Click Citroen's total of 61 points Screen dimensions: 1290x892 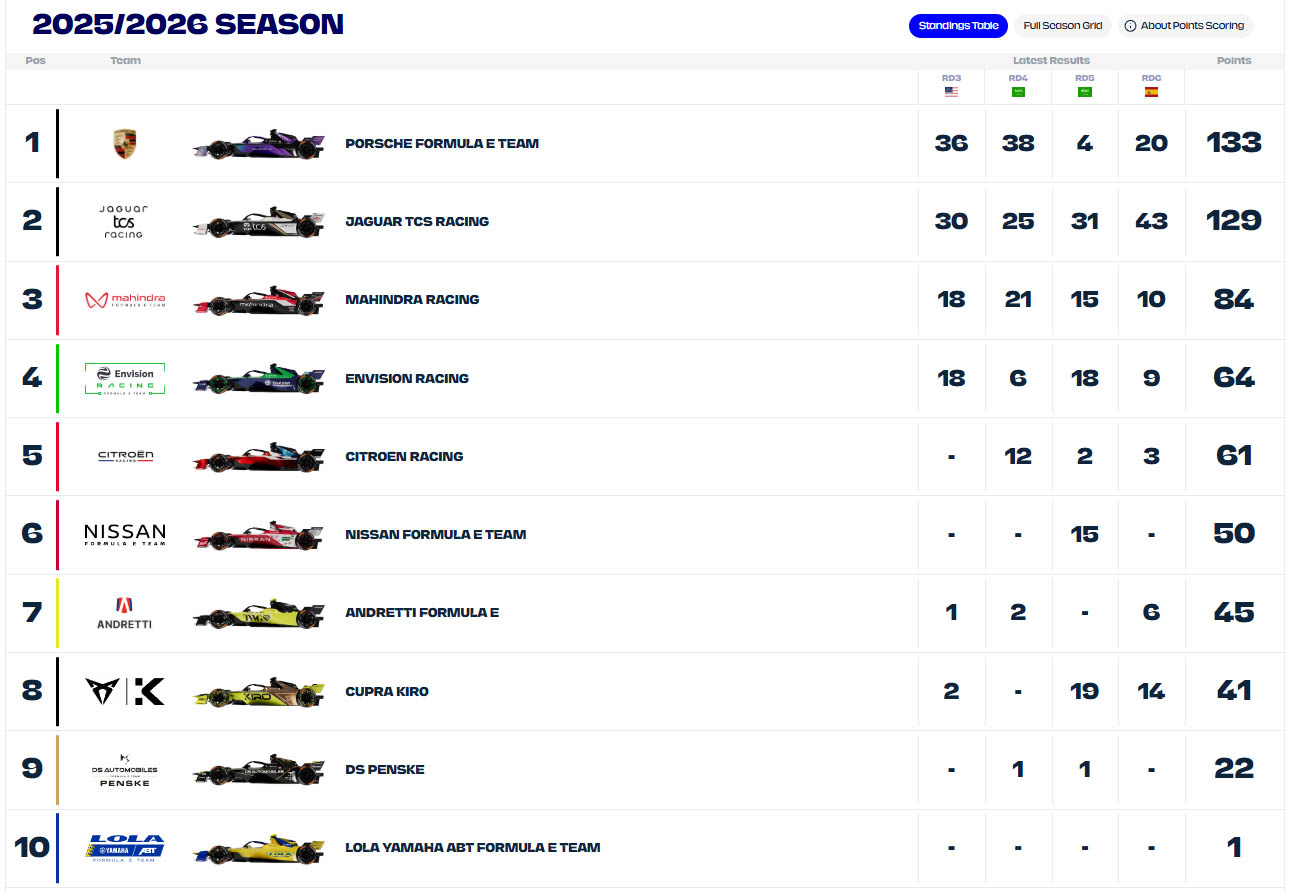click(x=1234, y=456)
